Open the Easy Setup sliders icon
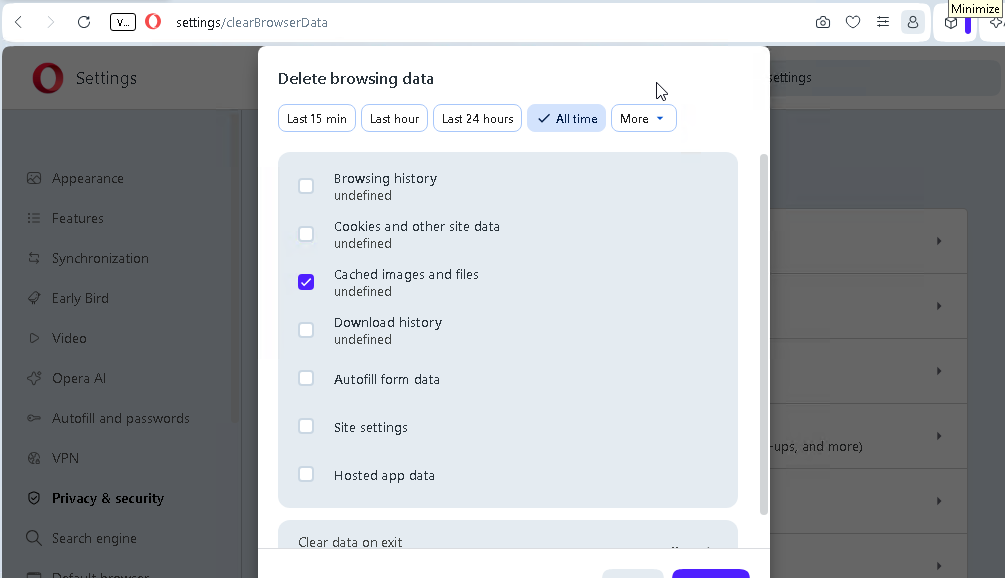The width and height of the screenshot is (1005, 578). pos(883,22)
